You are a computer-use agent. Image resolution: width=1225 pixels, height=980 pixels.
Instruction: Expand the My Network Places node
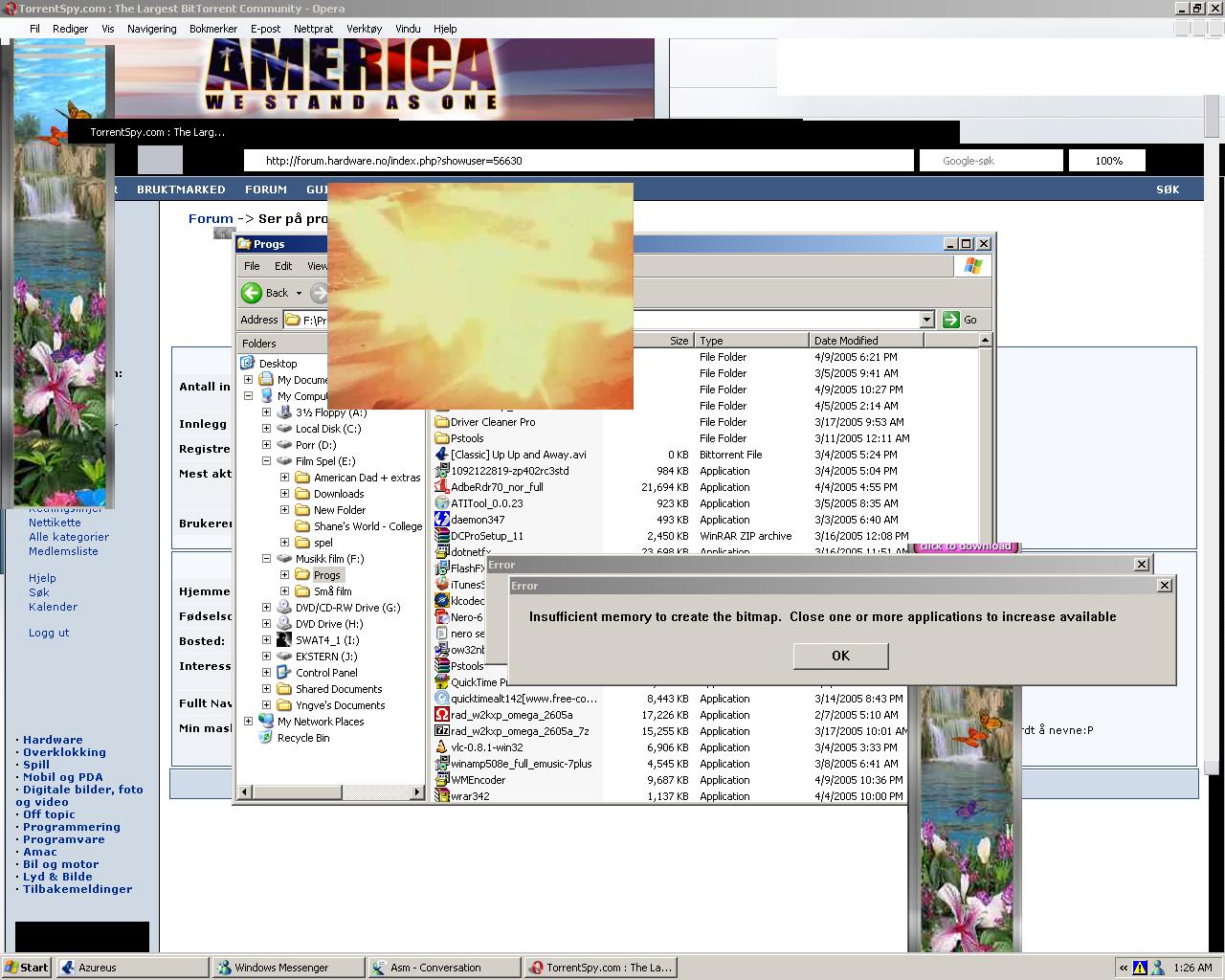(x=249, y=722)
